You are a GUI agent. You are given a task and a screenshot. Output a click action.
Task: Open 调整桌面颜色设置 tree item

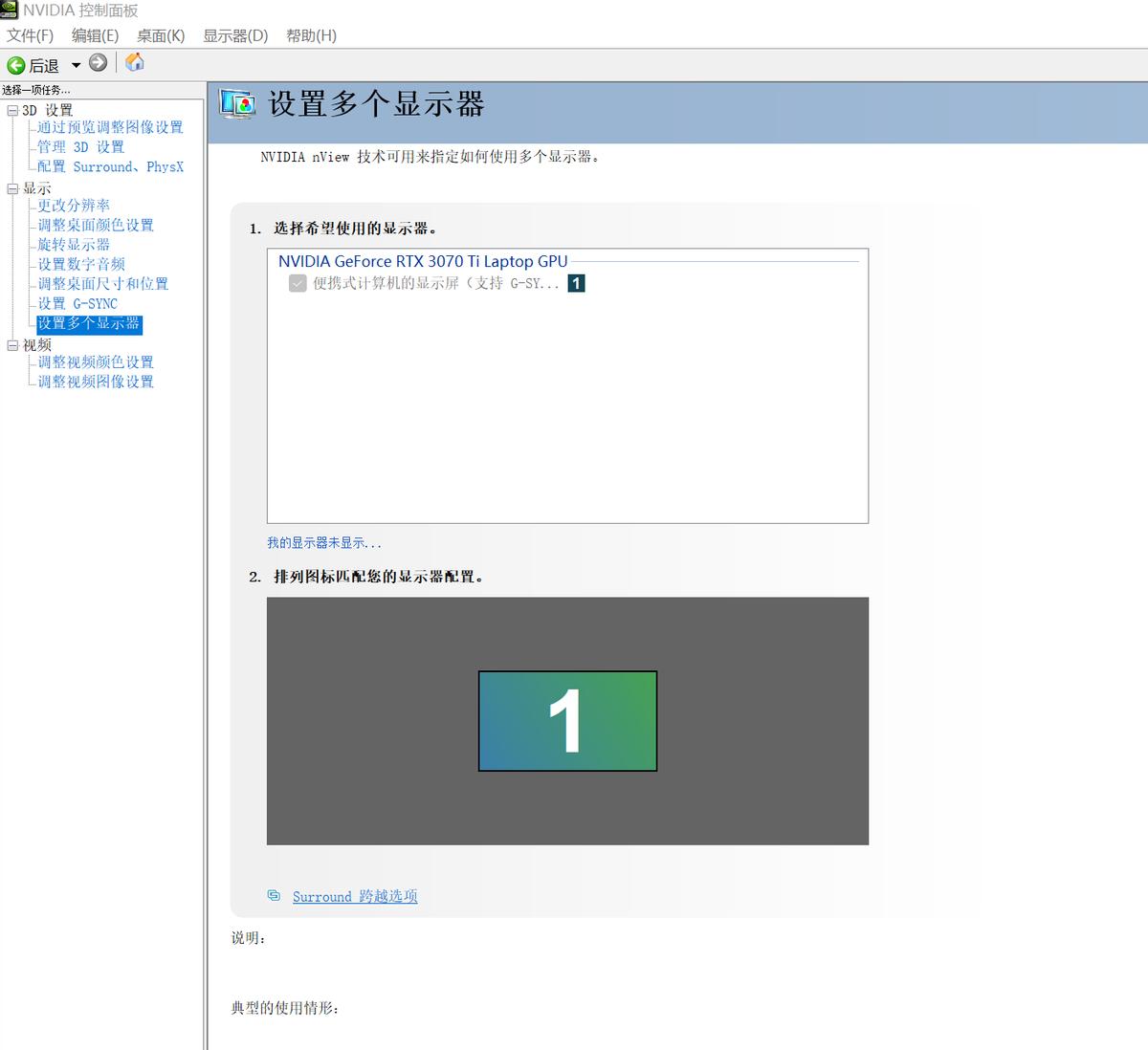point(96,225)
